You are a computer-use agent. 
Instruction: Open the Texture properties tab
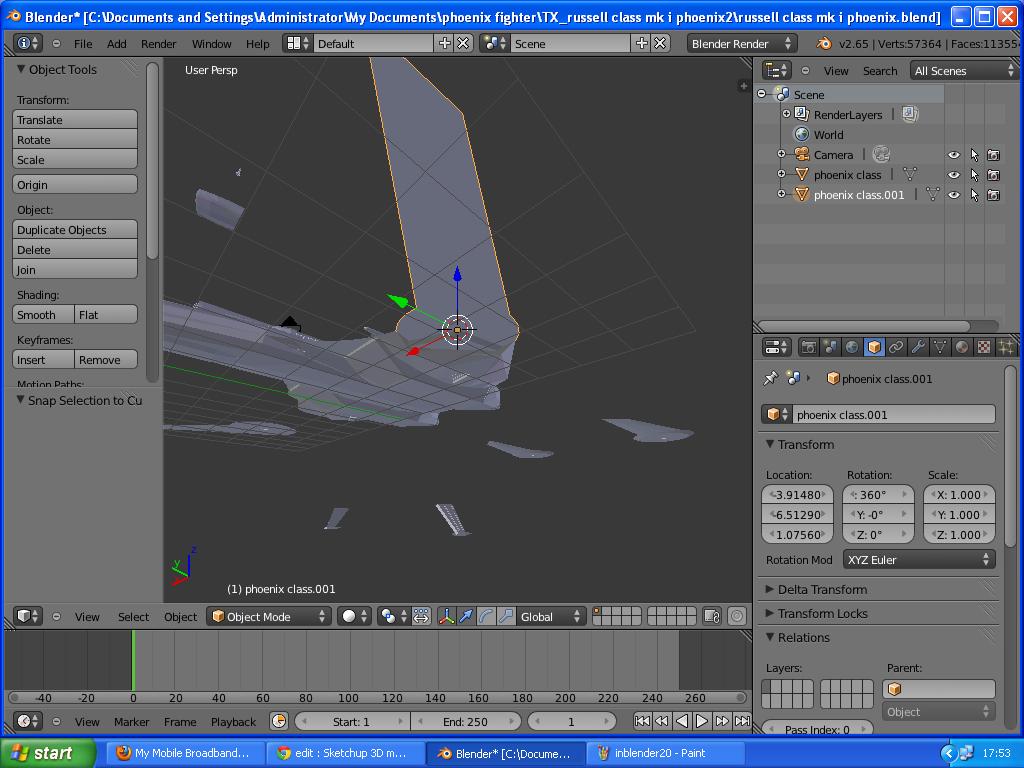982,347
